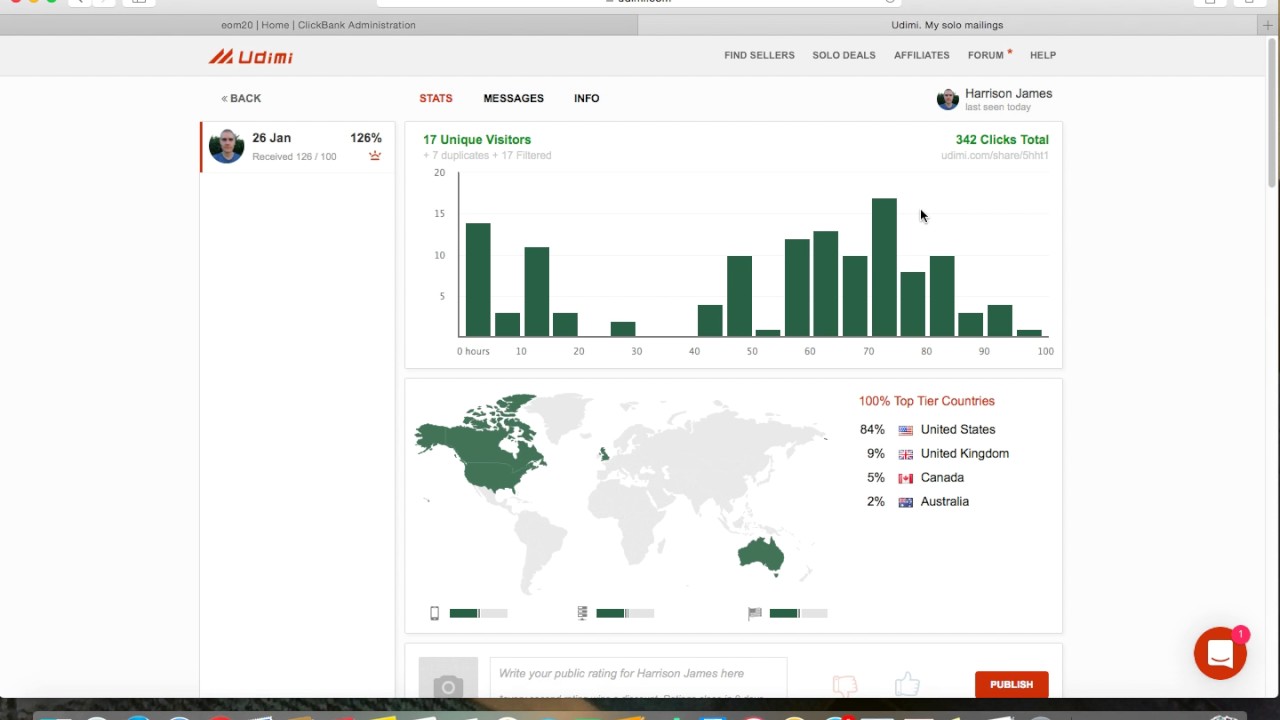Screen dimensions: 1280x720
Task: Click '17 Unique Visitors' text
Action: (x=477, y=139)
